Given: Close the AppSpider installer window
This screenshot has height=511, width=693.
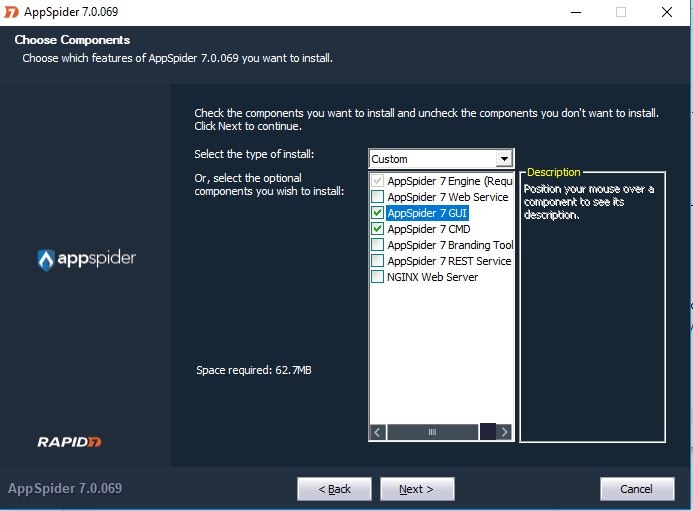Looking at the screenshot, I should click(x=667, y=12).
